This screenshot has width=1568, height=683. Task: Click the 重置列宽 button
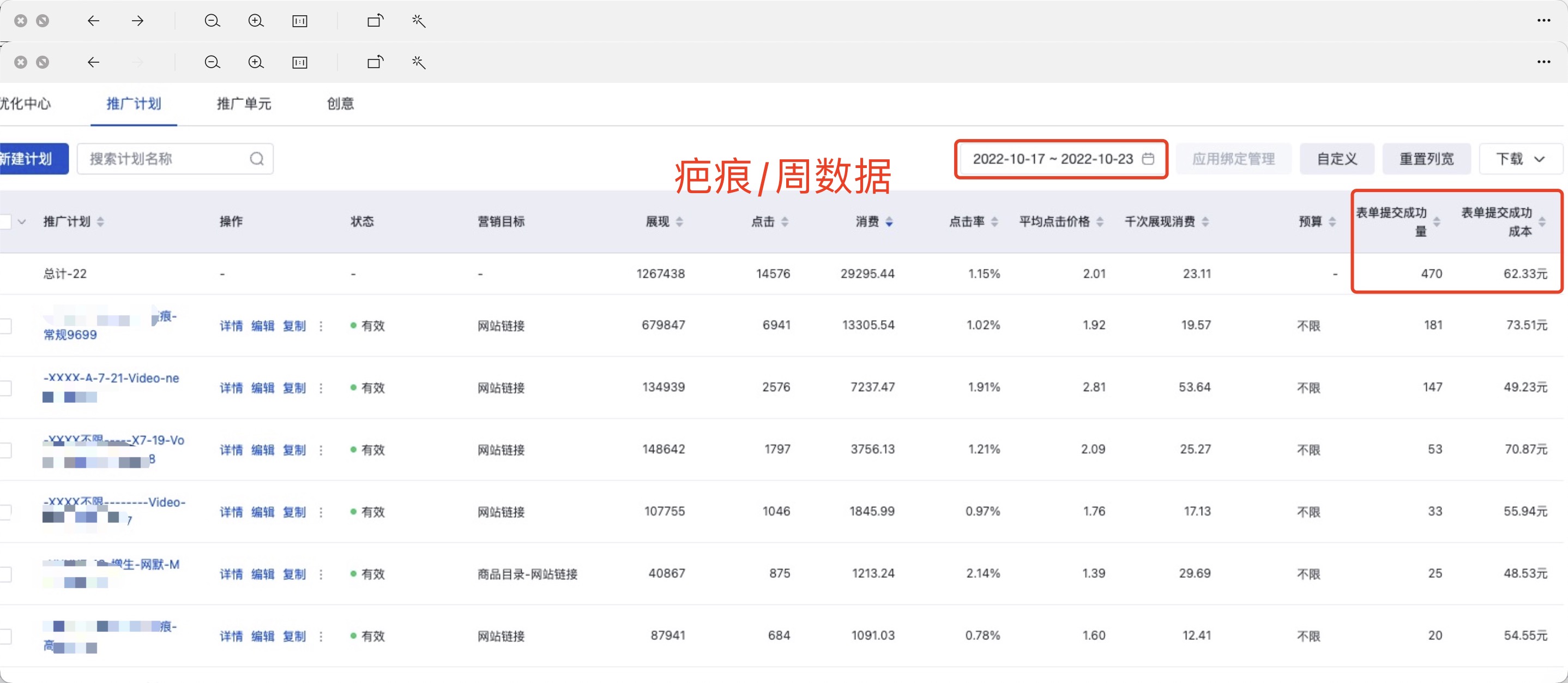tap(1426, 159)
